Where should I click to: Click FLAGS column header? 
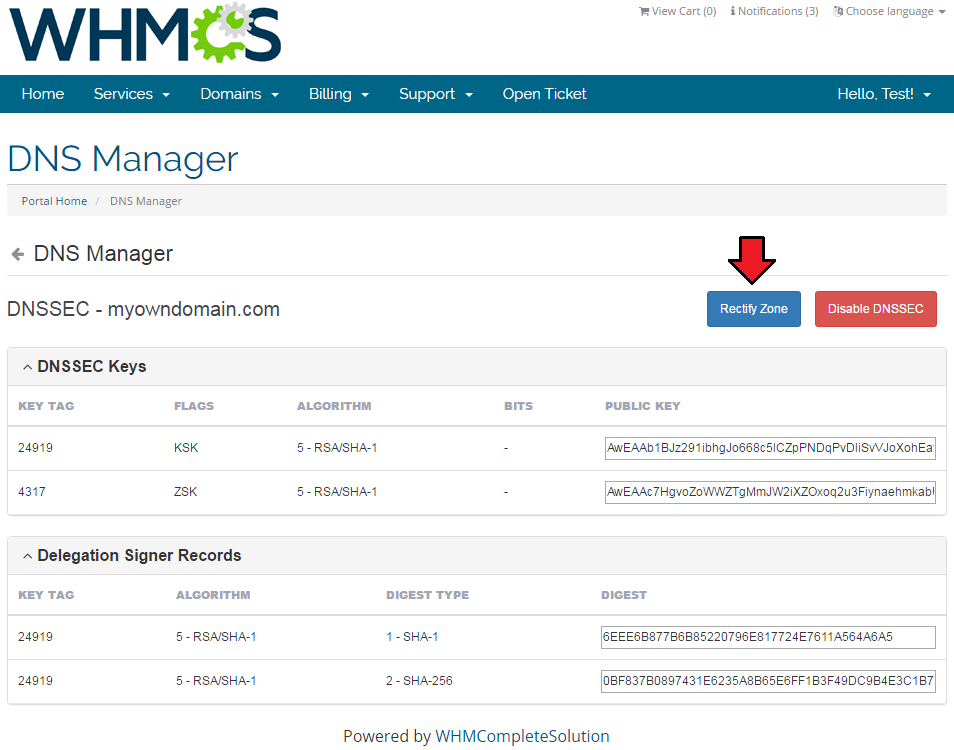point(193,406)
